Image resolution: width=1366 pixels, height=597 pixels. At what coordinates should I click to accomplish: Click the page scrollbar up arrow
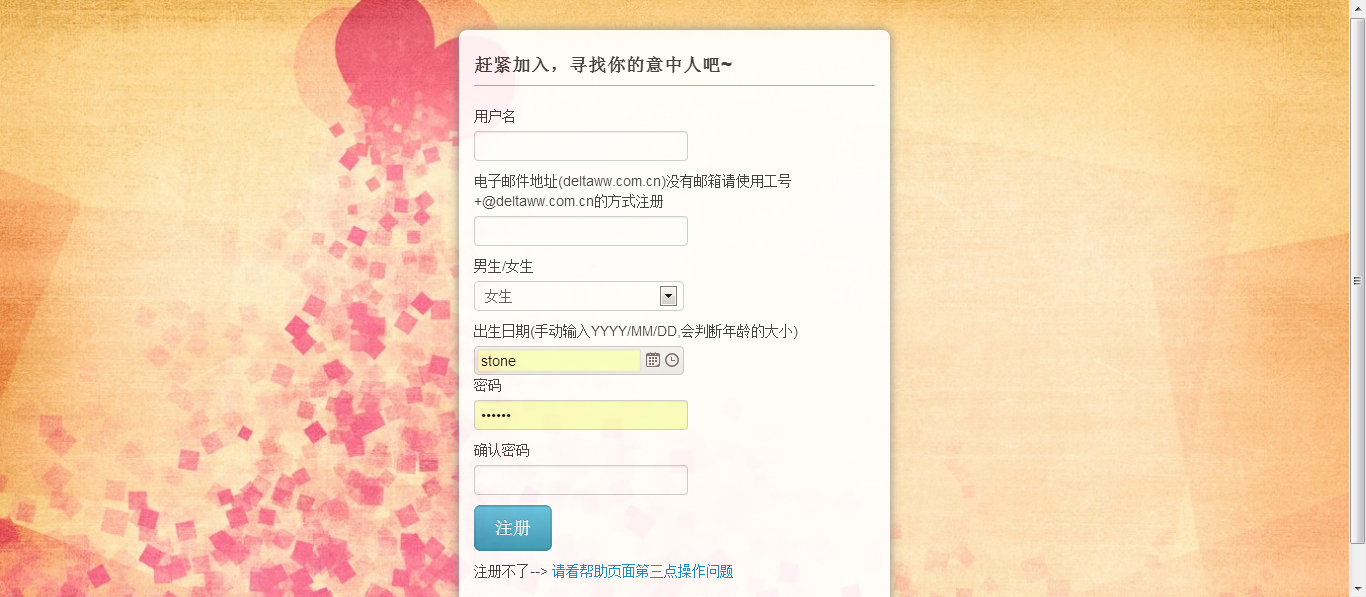pyautogui.click(x=1358, y=8)
